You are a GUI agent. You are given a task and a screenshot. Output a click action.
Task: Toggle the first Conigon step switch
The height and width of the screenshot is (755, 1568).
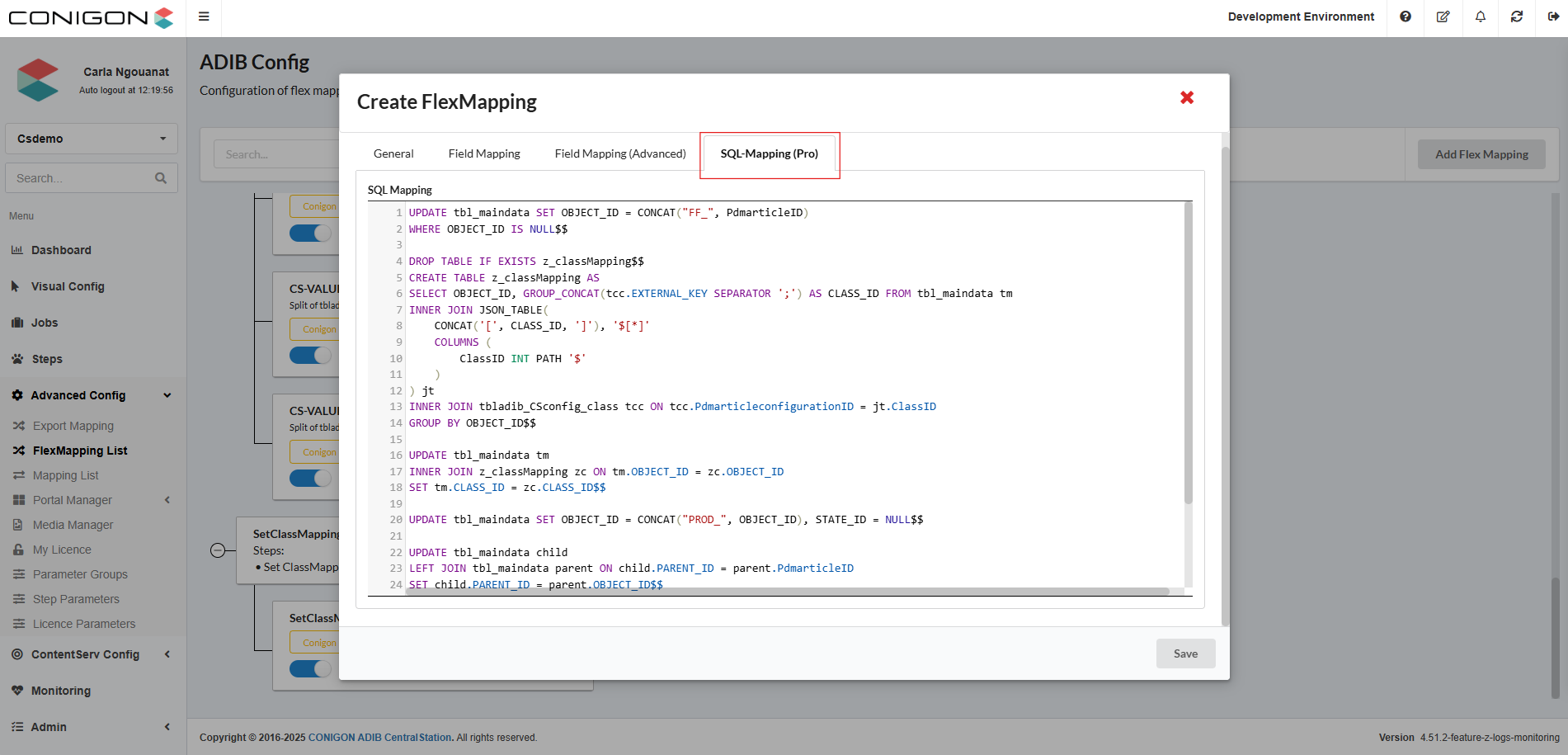(x=311, y=234)
